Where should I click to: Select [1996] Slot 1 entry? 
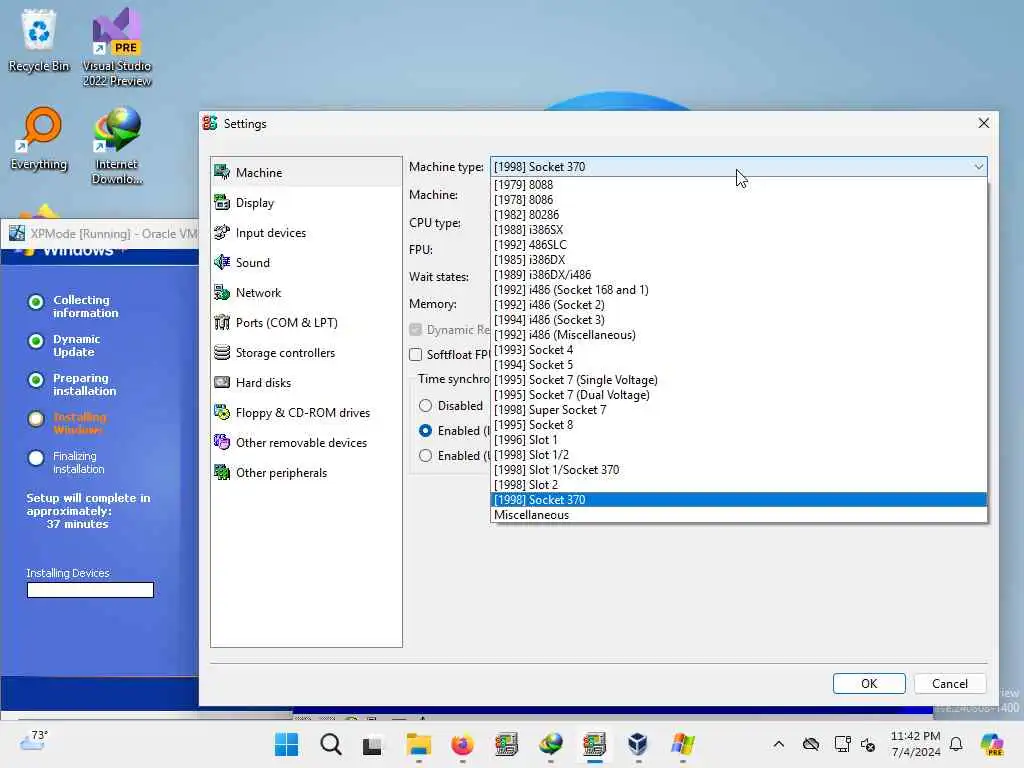[739, 440]
